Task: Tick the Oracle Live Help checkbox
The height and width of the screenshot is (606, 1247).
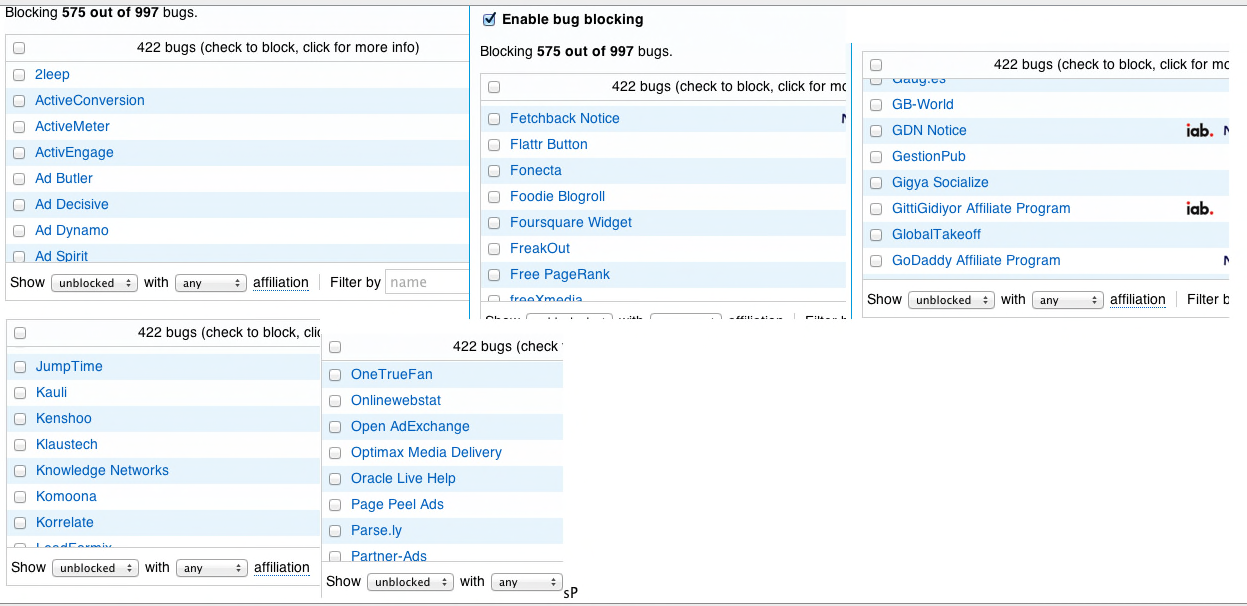Action: click(x=335, y=479)
